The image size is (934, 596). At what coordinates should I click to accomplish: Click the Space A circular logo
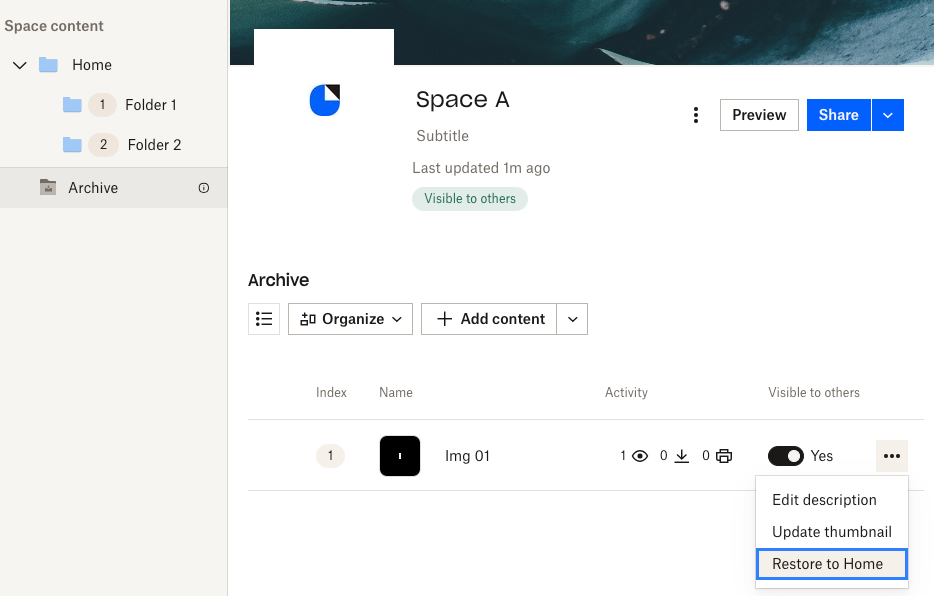coord(323,100)
